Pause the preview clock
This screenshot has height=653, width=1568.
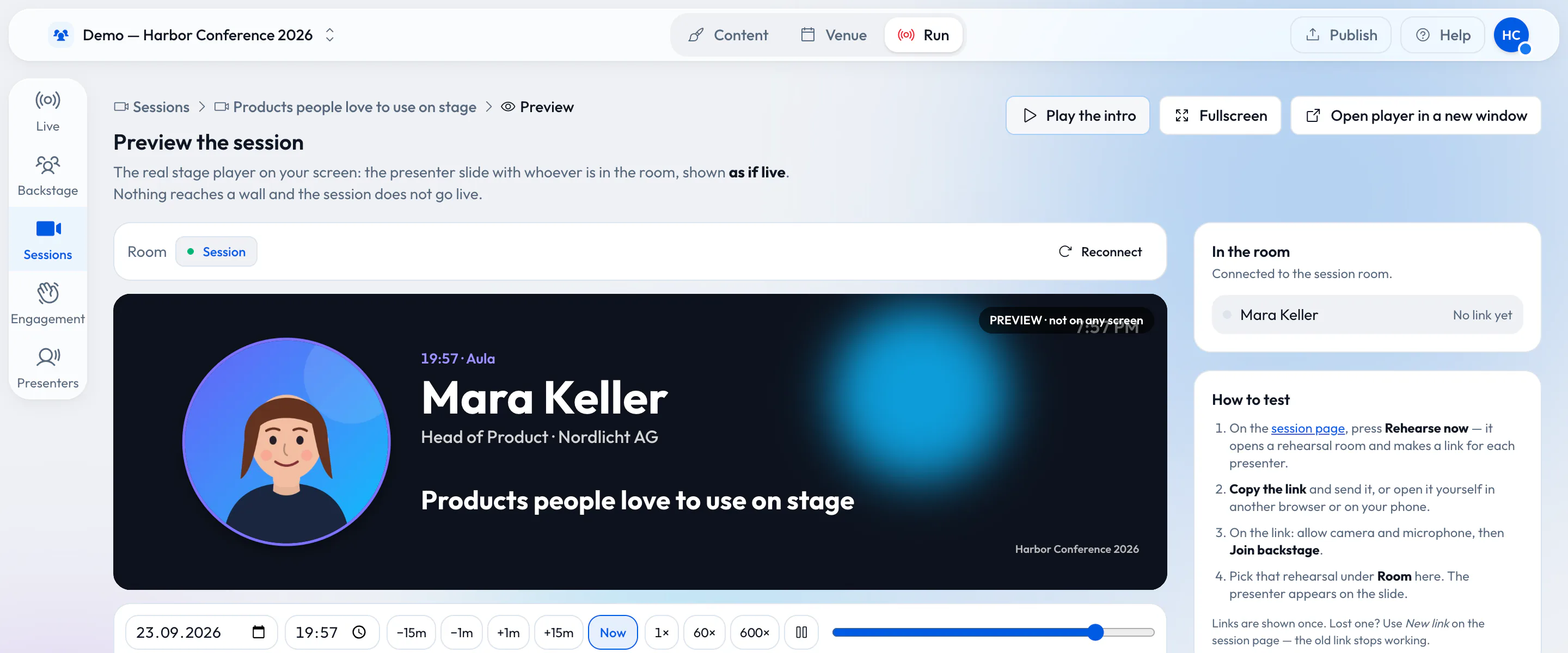[801, 632]
